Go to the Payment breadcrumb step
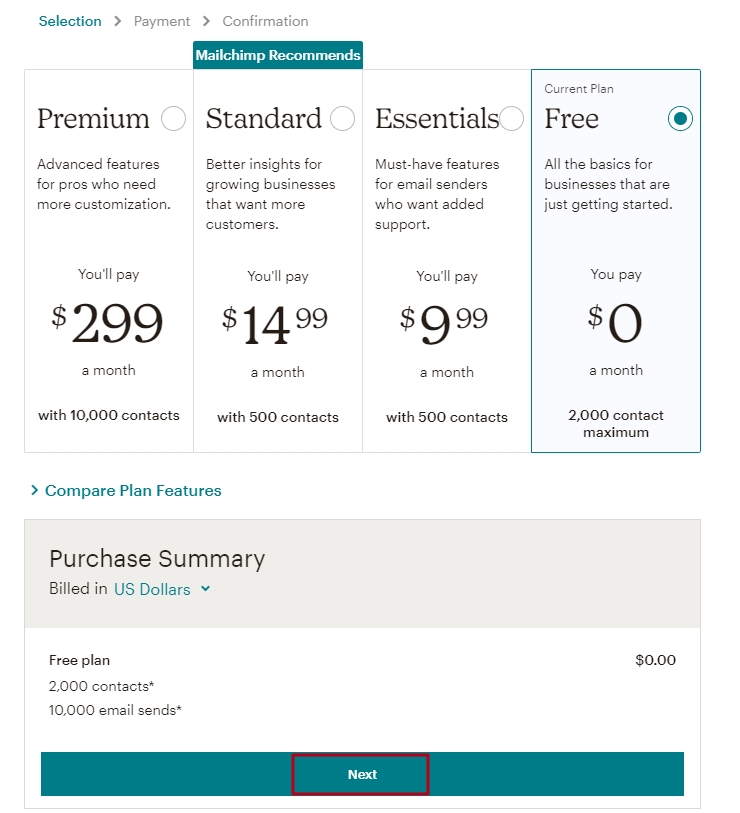 [x=162, y=21]
